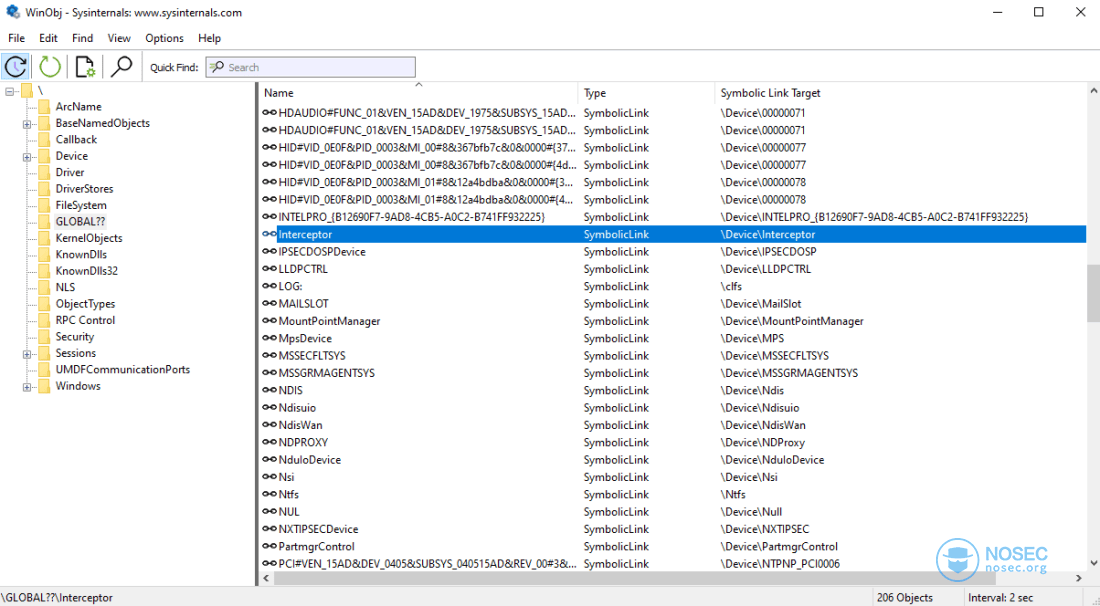Click the scroll-up arrow of the list
The width and height of the screenshot is (1100, 606).
coord(1093,91)
